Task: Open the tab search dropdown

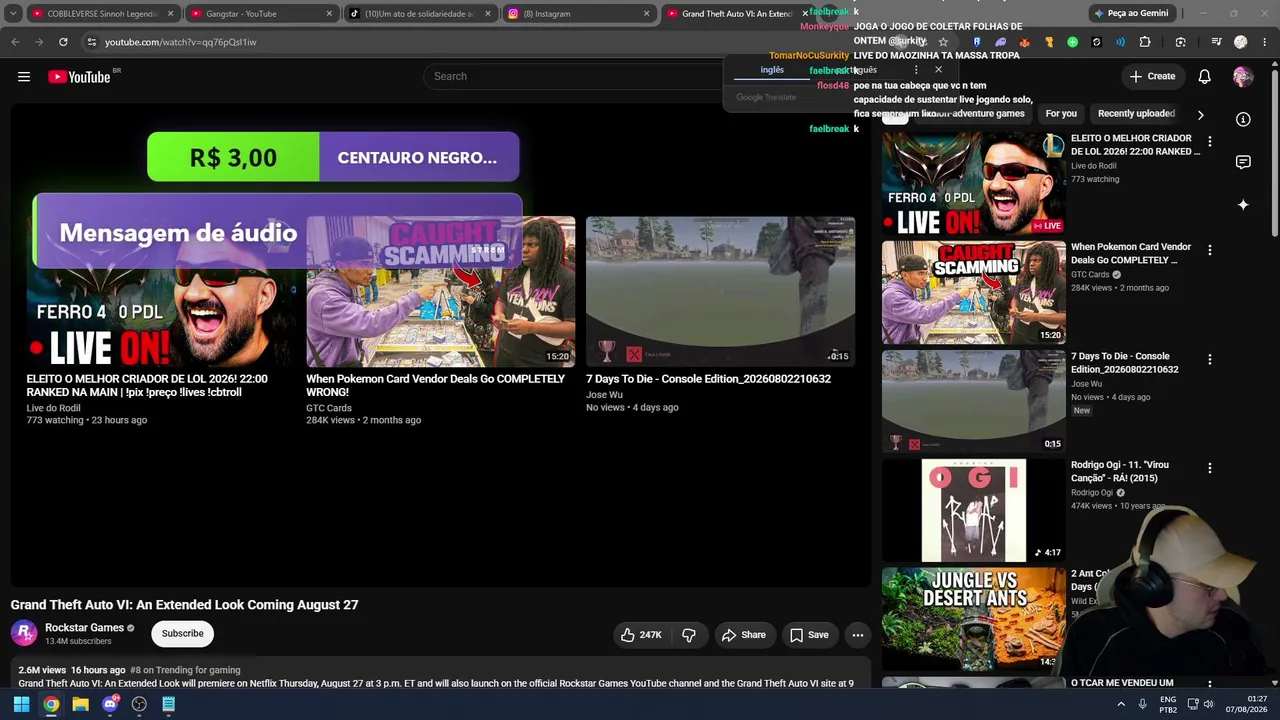Action: [x=13, y=14]
